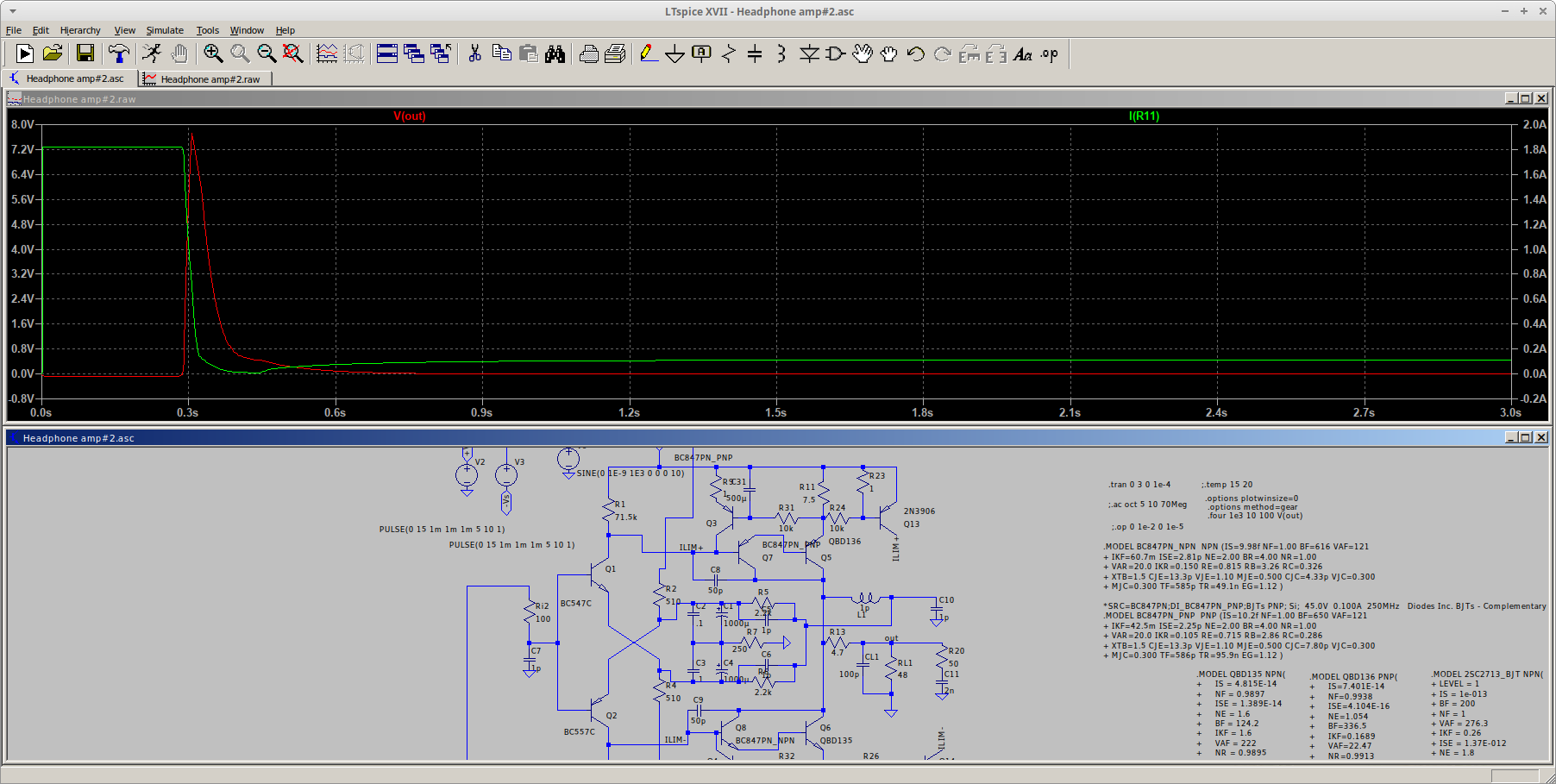Select the Text 'Aa' tool
Image resolution: width=1556 pixels, height=784 pixels.
[x=1022, y=53]
